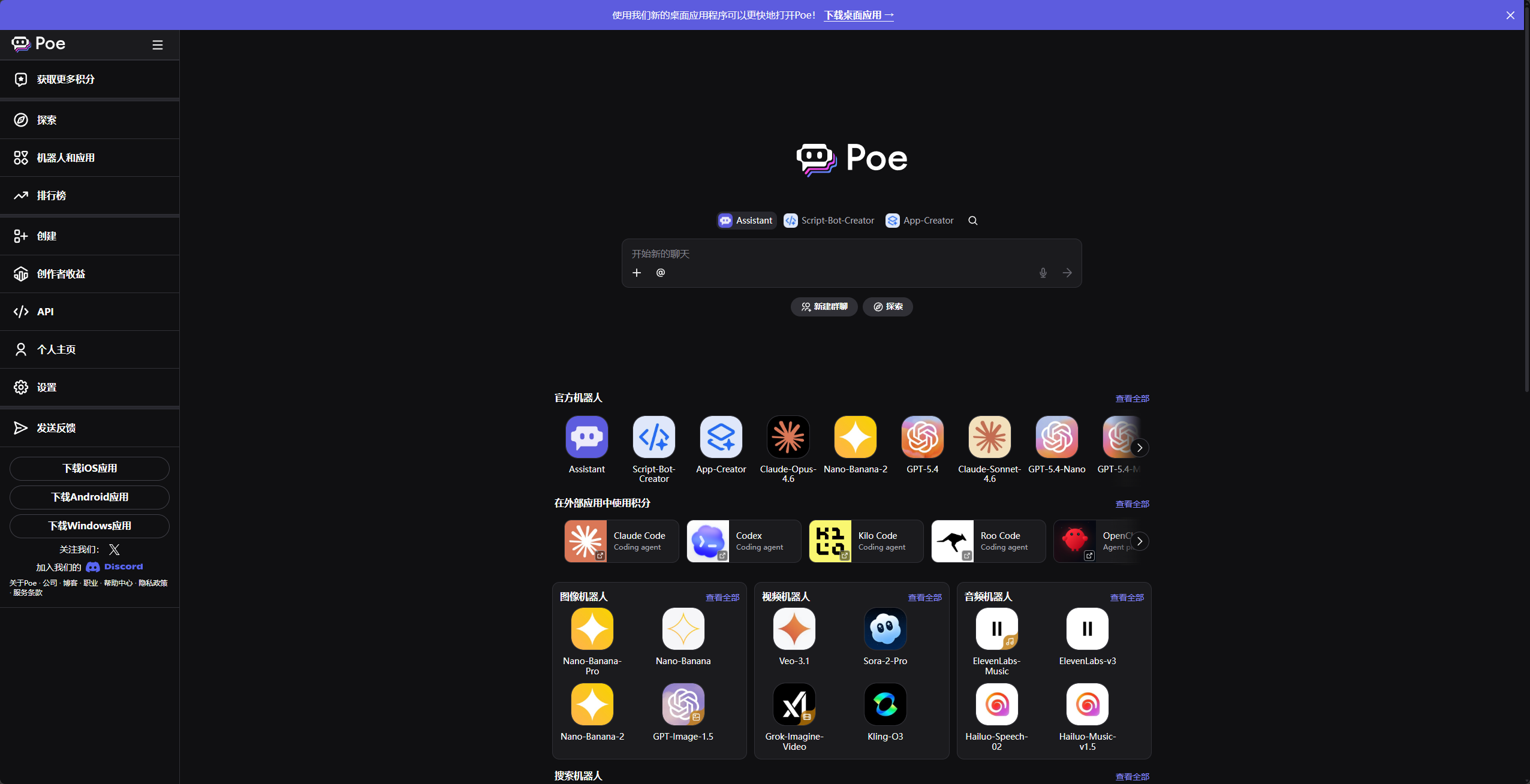Click the plus attachment icon in chat box
This screenshot has height=784, width=1530.
(x=637, y=273)
